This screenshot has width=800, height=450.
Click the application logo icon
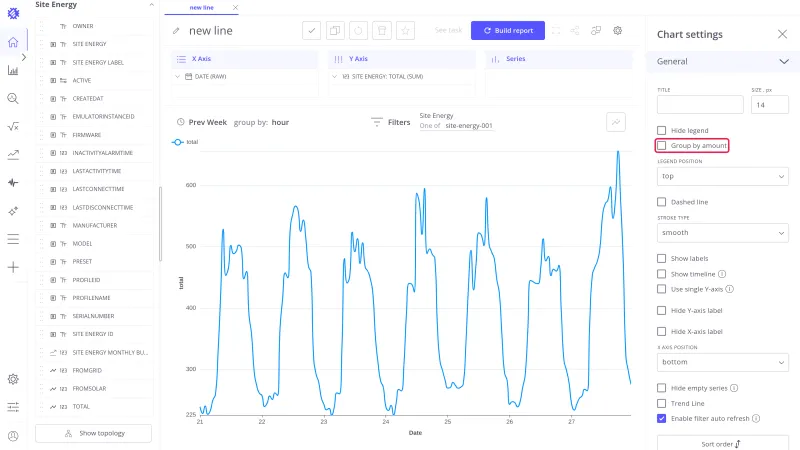point(13,13)
